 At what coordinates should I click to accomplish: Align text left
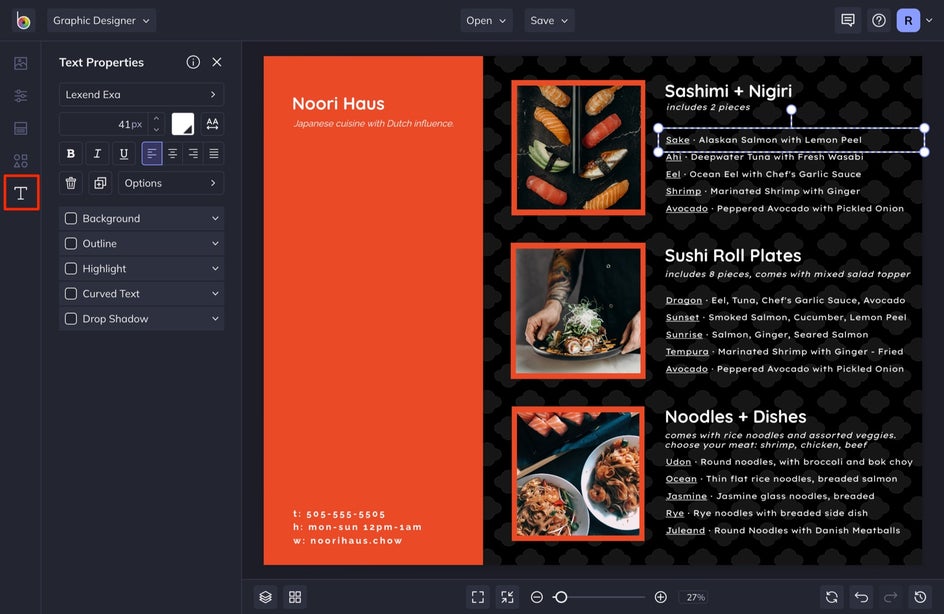(152, 154)
